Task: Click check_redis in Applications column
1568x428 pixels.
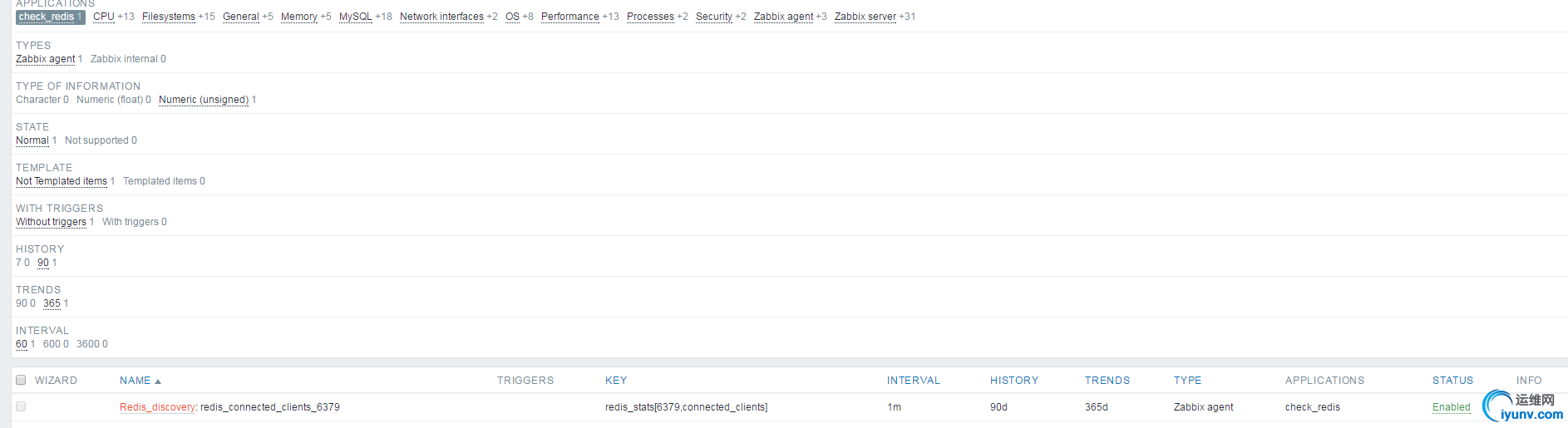Action: [1312, 407]
